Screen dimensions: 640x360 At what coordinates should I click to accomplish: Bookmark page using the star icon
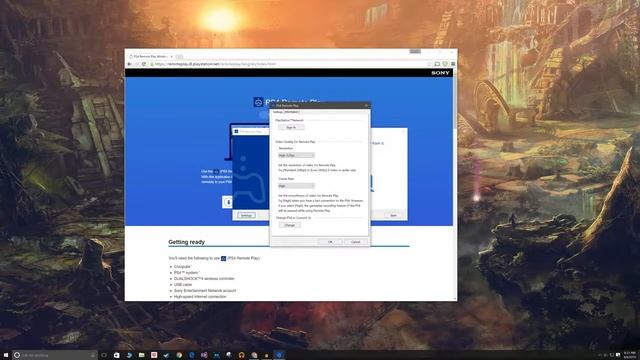(x=429, y=64)
